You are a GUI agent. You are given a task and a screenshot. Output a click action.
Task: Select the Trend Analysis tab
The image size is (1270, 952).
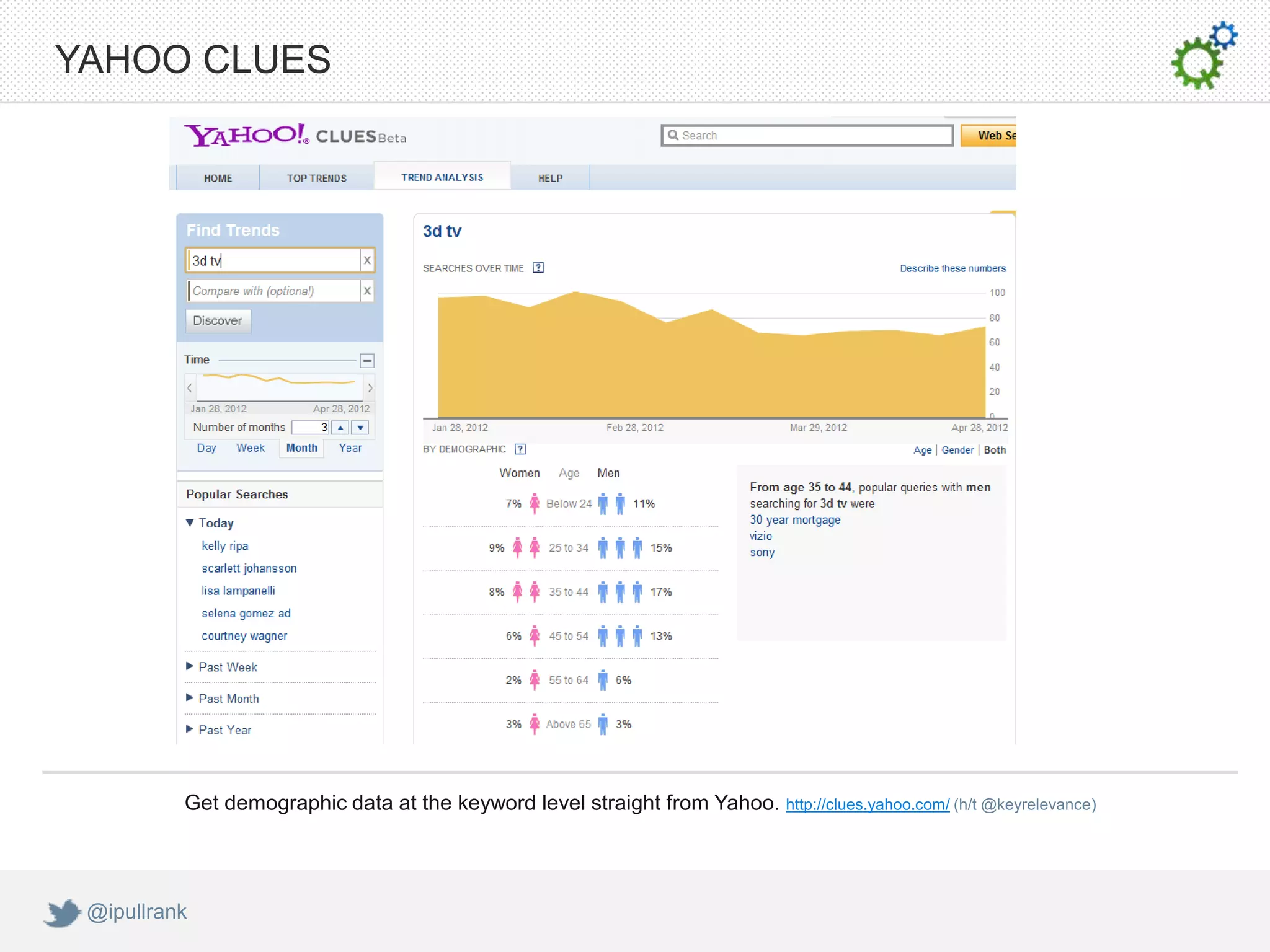[442, 177]
